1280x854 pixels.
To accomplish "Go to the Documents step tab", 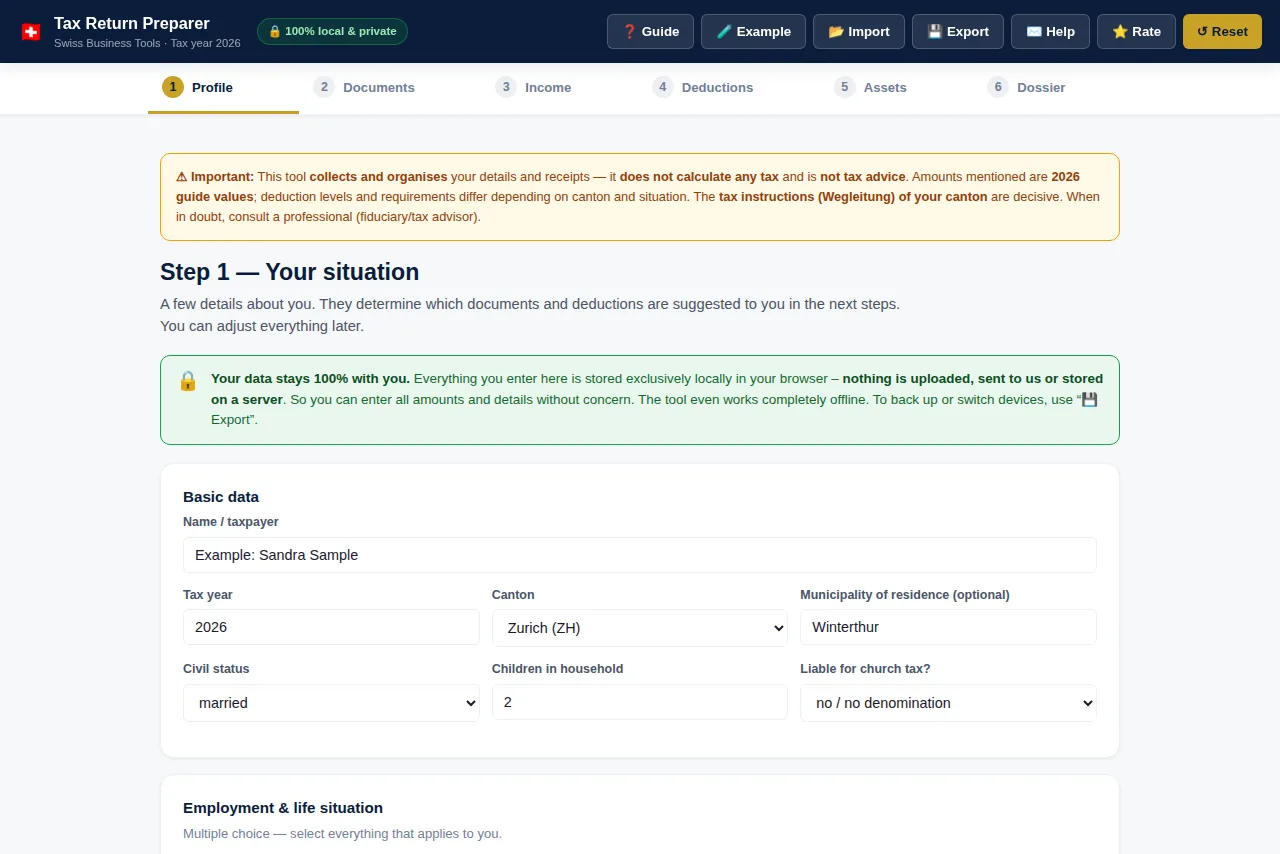I will [x=364, y=88].
